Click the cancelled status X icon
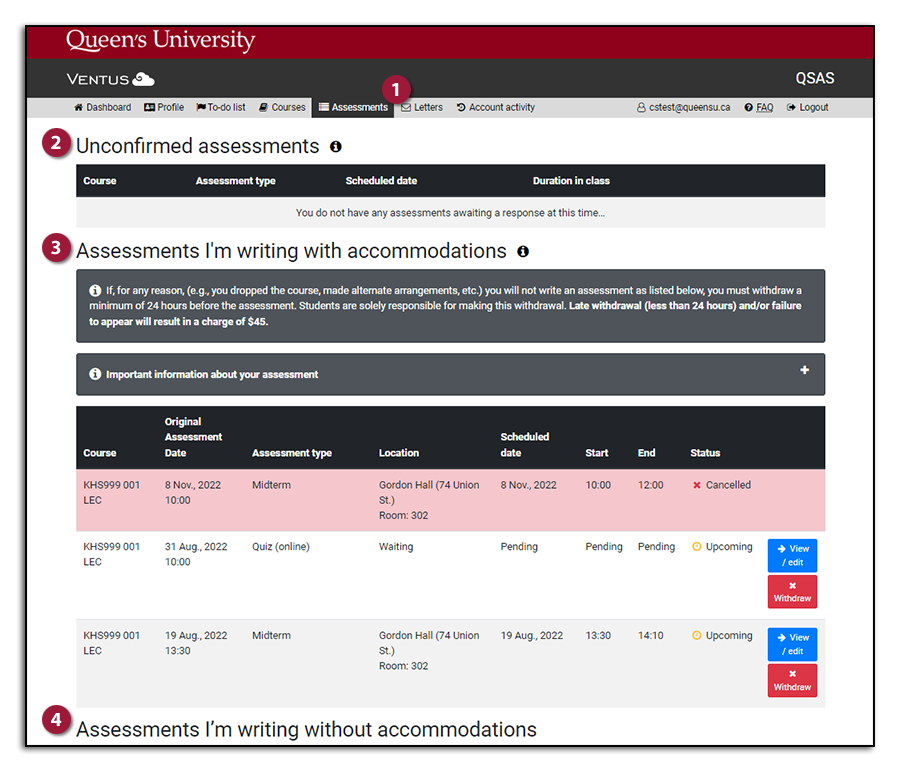The image size is (900, 772). coord(697,485)
